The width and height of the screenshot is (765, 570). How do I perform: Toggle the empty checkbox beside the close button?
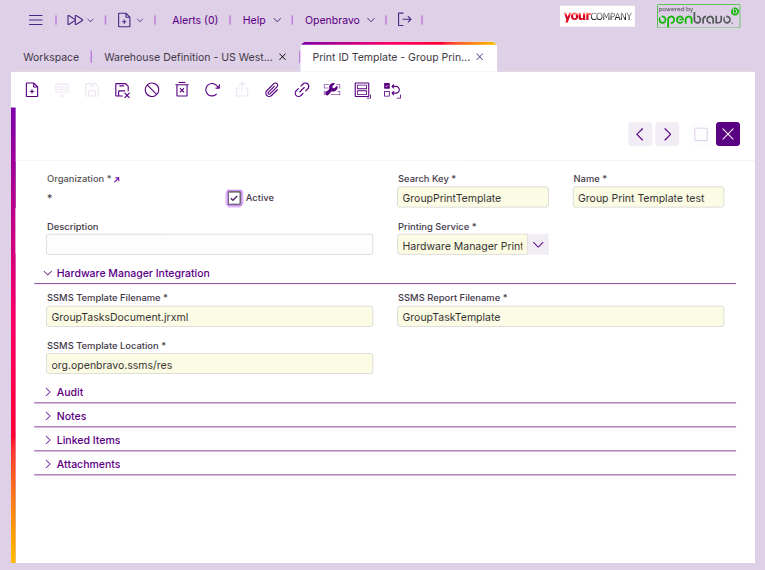[701, 134]
